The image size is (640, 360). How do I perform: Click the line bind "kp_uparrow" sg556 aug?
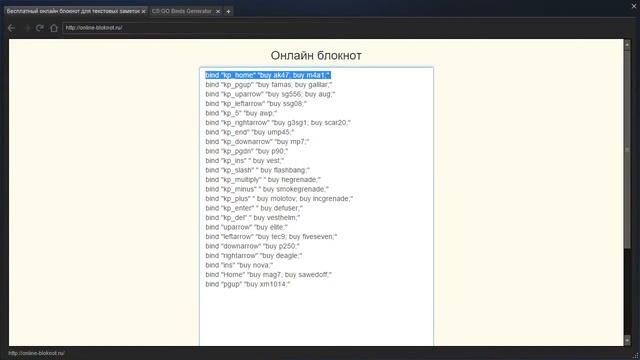[x=270, y=94]
